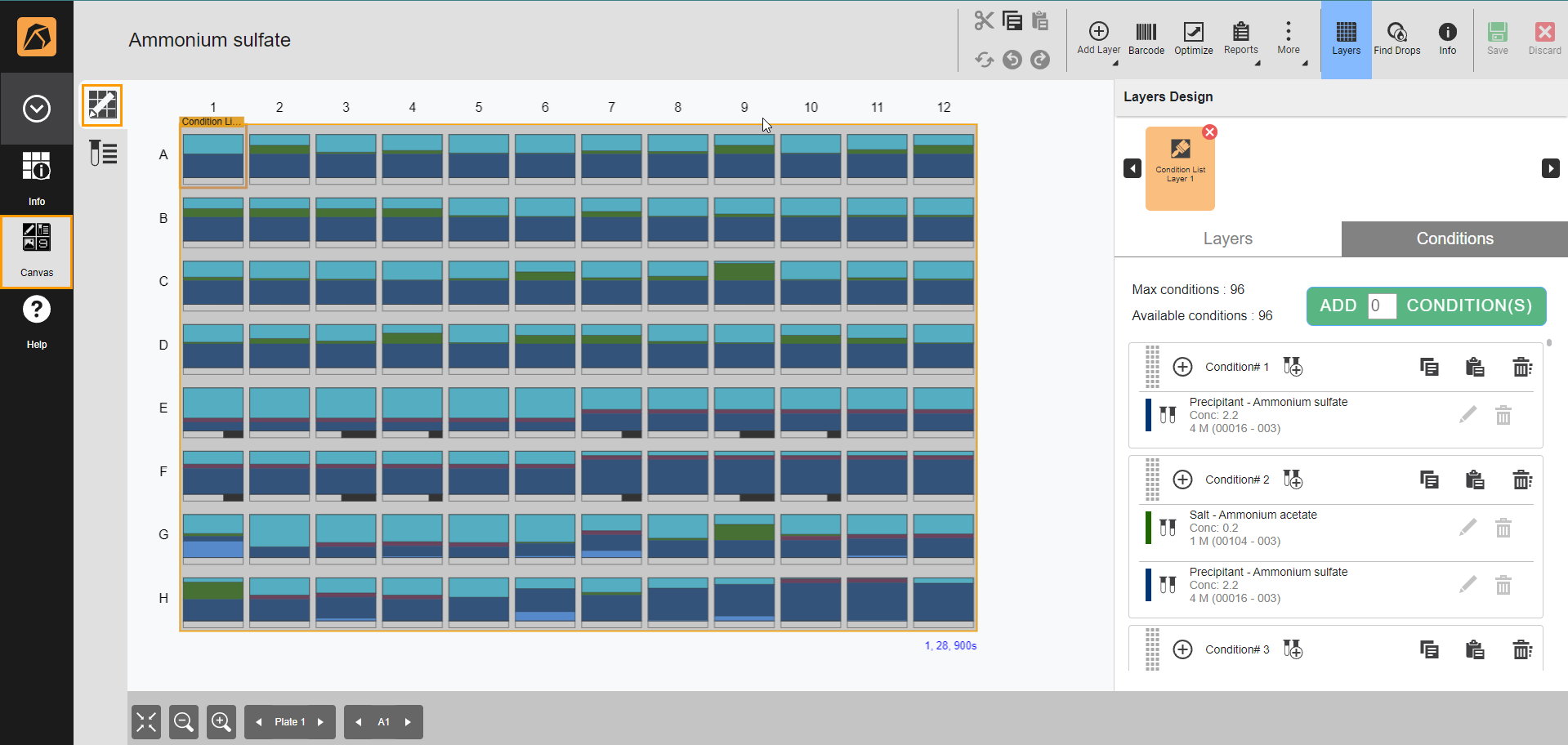The width and height of the screenshot is (1568, 745).
Task: Click zoom out magnifier icon
Action: [184, 722]
